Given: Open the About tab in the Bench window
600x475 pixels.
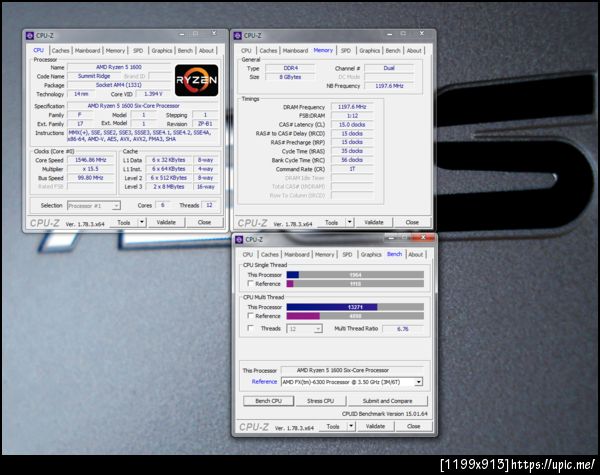Looking at the screenshot, I should [416, 255].
